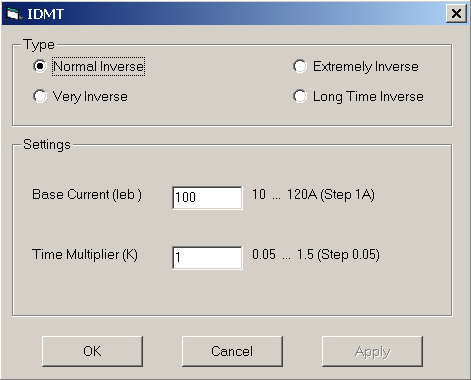Click the IDMT title bar icon

(x=13, y=14)
